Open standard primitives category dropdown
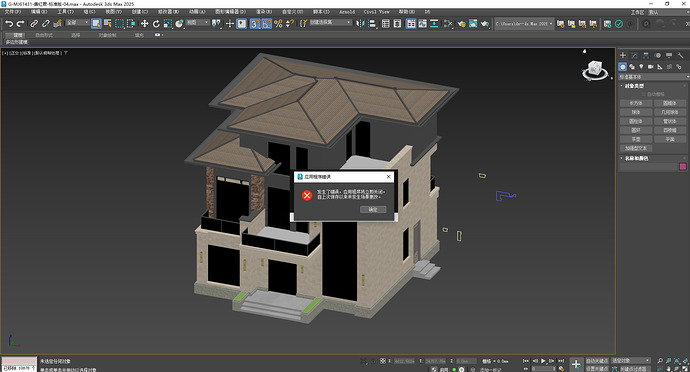The width and height of the screenshot is (690, 372). pos(653,77)
